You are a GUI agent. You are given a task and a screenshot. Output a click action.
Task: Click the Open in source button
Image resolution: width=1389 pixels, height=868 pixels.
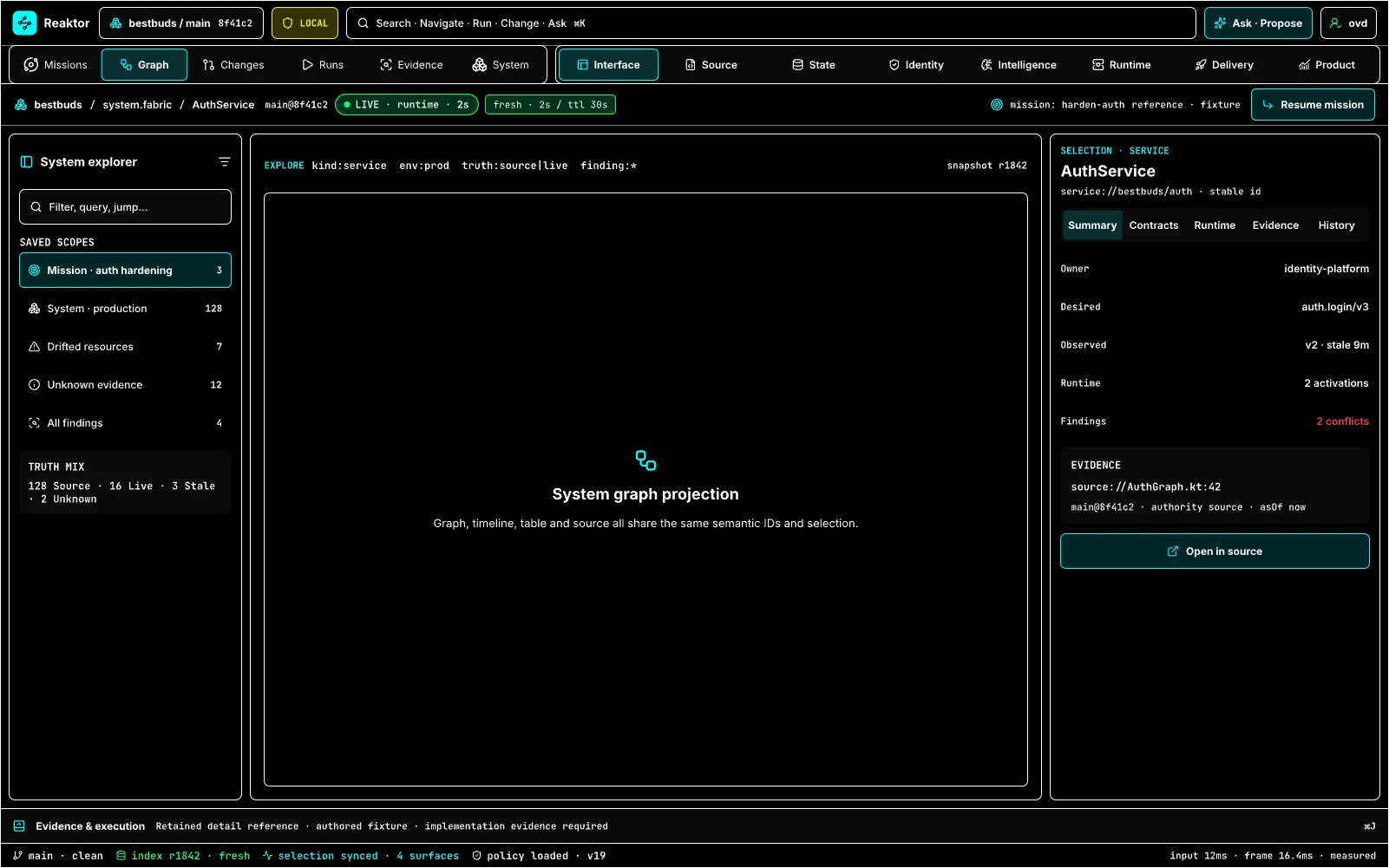tap(1215, 551)
